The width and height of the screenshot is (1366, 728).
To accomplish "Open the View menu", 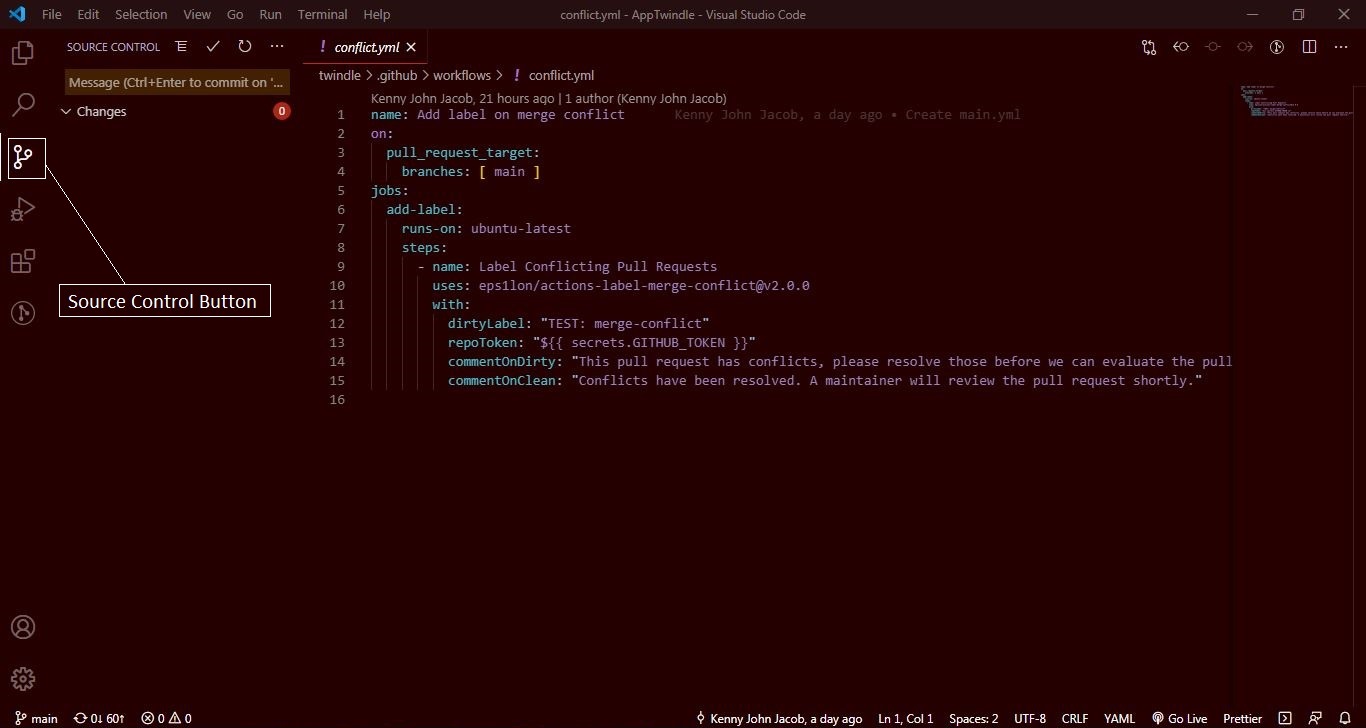I will coord(197,14).
